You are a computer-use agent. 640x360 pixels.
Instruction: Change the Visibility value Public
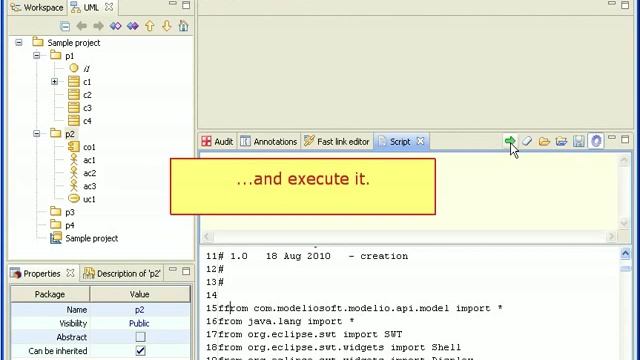(140, 323)
